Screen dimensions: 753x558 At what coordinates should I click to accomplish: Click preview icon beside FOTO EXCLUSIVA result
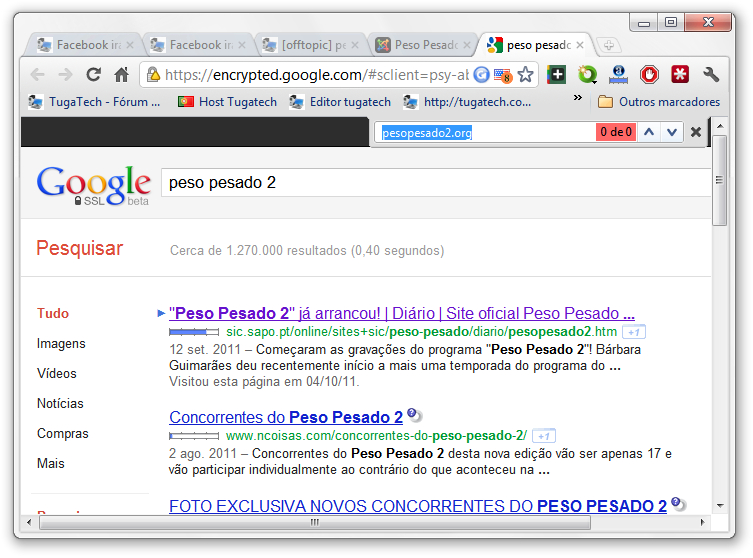678,504
